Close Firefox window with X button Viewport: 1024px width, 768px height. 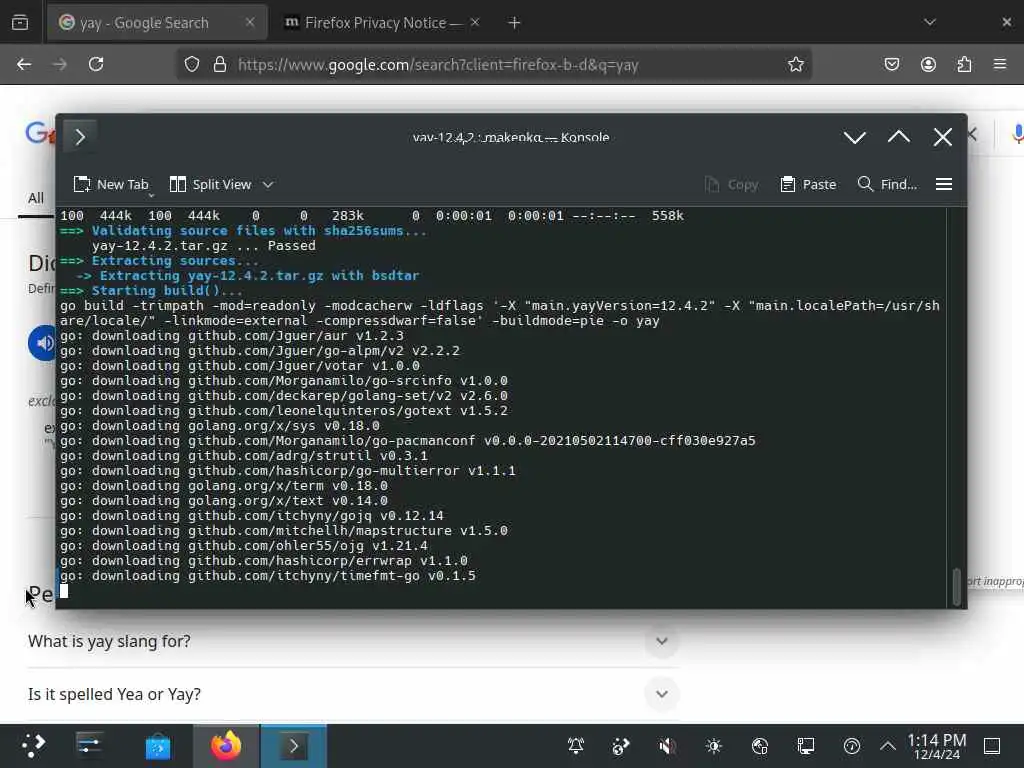point(1006,23)
